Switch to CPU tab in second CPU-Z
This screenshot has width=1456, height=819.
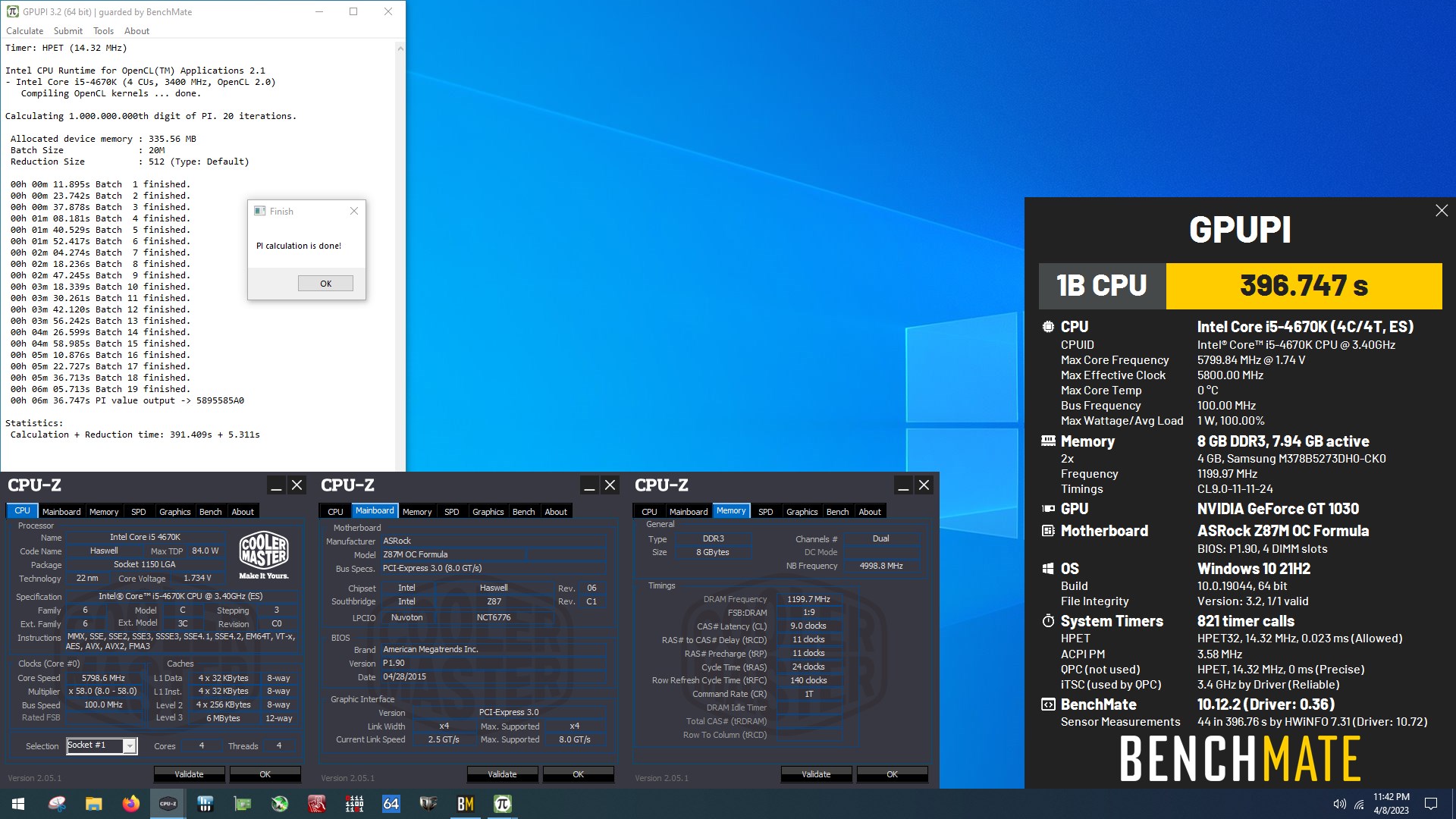pyautogui.click(x=335, y=512)
